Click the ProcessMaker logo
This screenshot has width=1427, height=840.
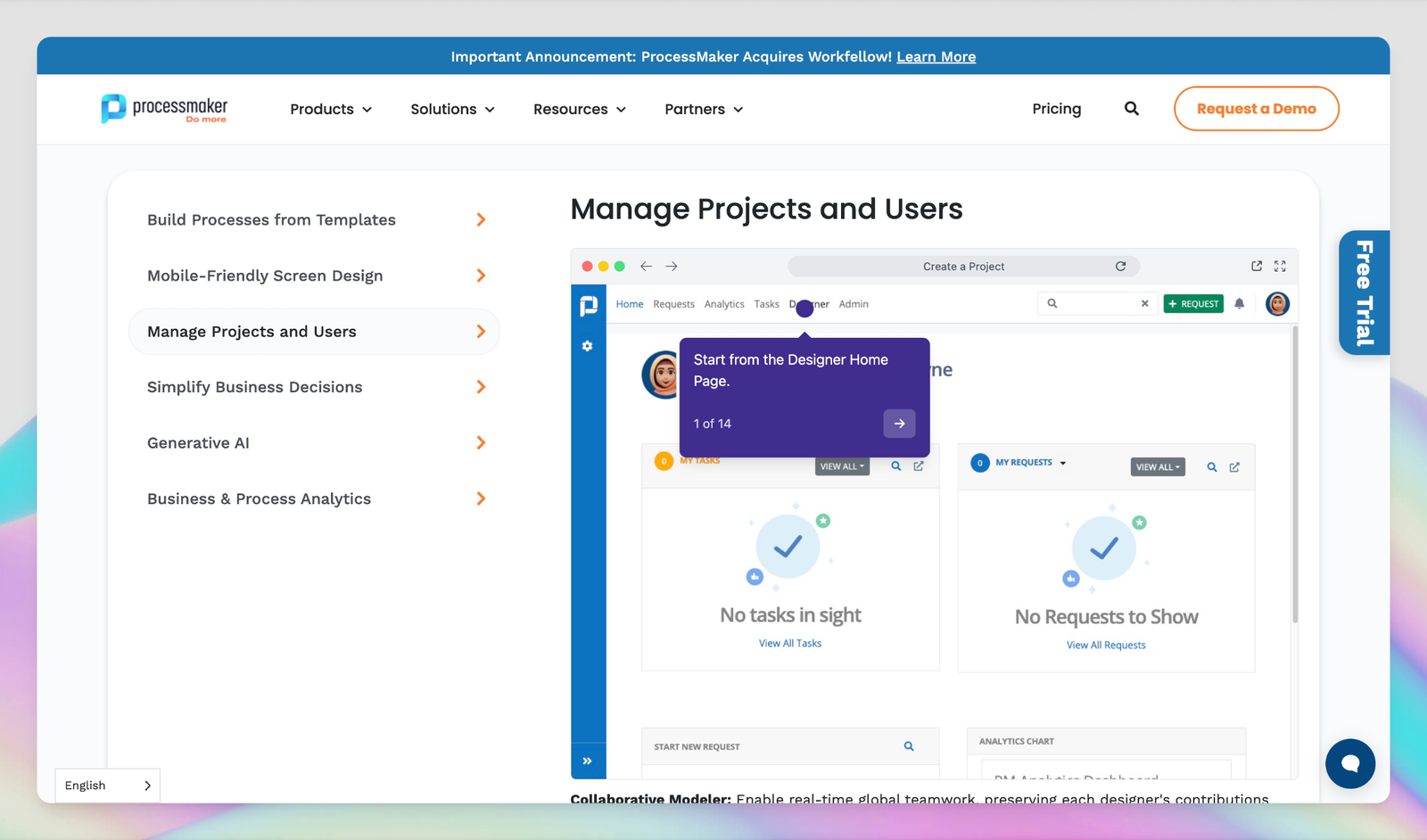tap(164, 109)
